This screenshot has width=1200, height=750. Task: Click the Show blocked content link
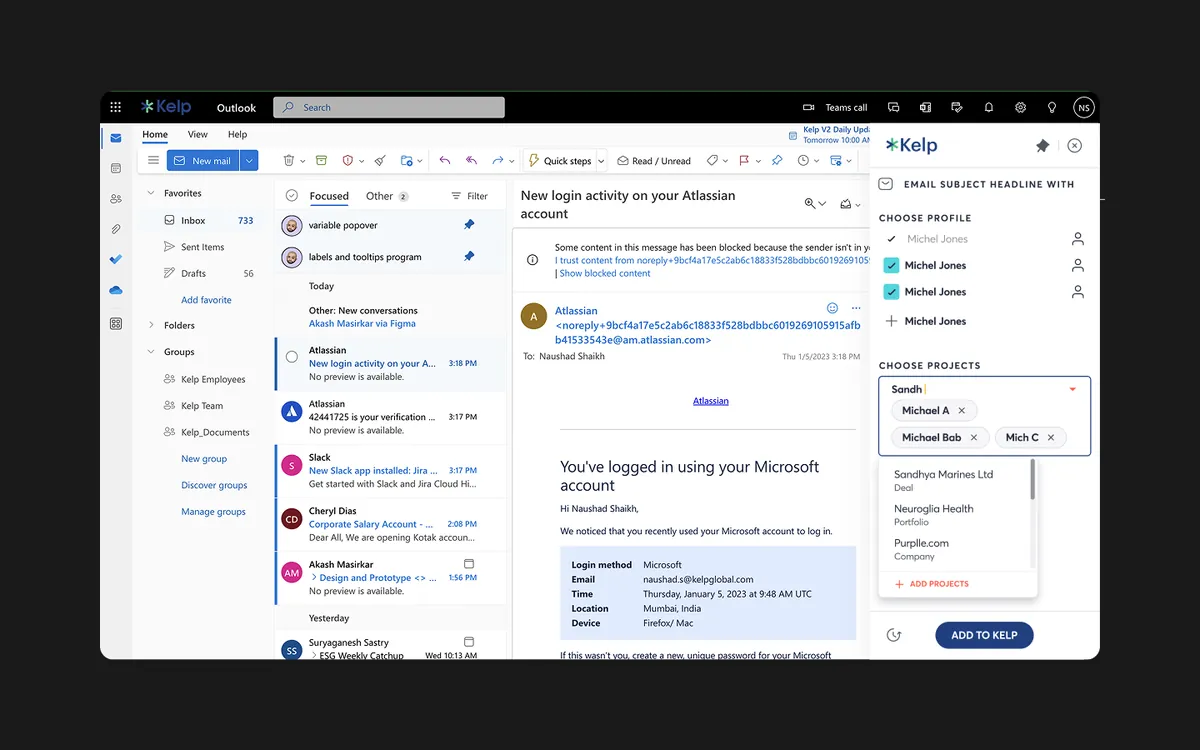pos(605,273)
